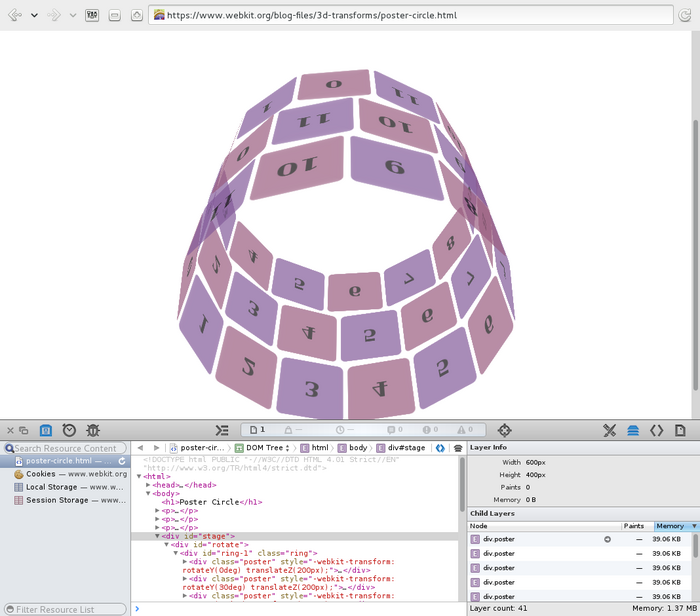Reload the page from the address bar
The height and width of the screenshot is (616, 700).
pos(684,16)
